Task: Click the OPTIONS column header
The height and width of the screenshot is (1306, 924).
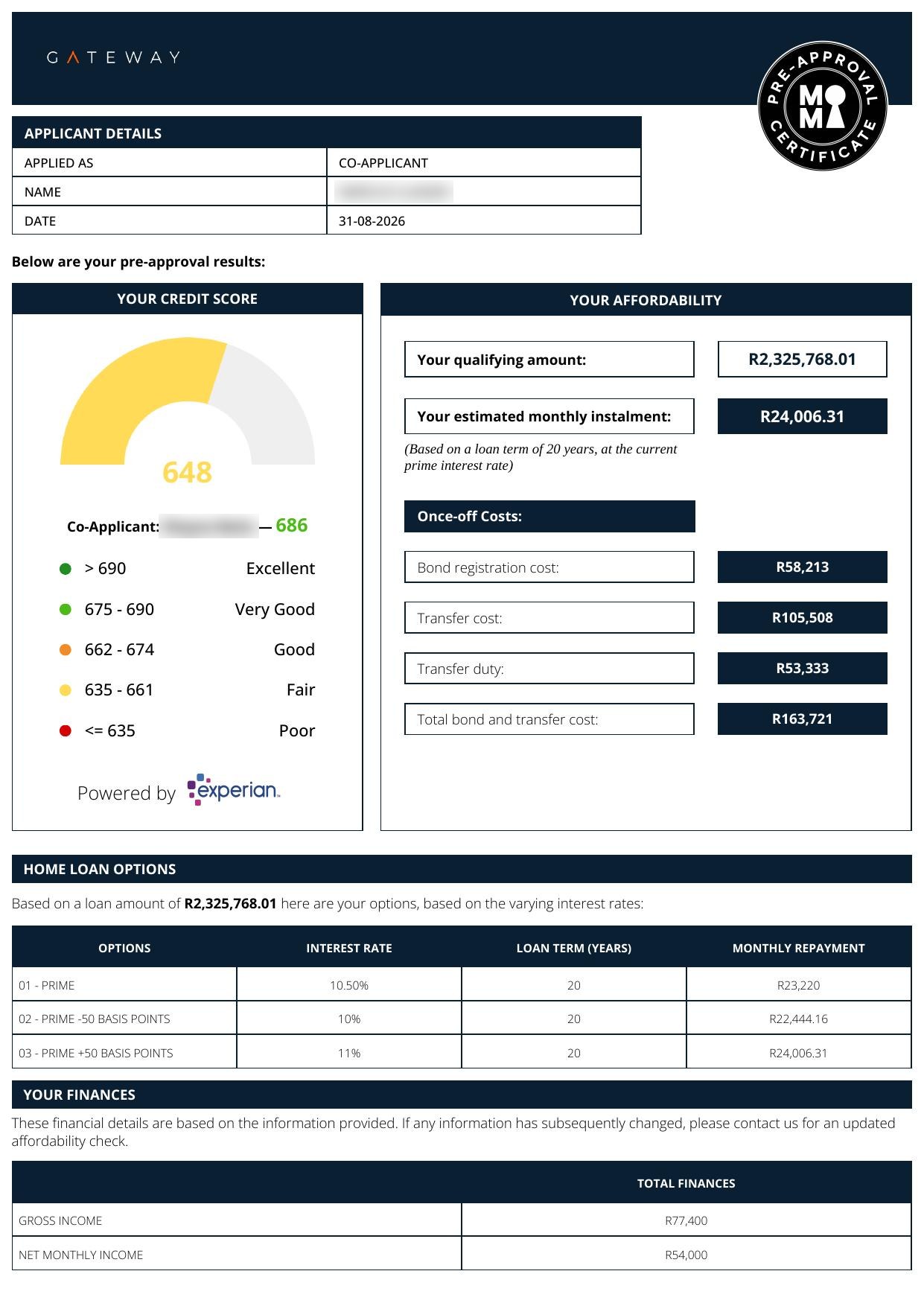Action: (x=124, y=948)
